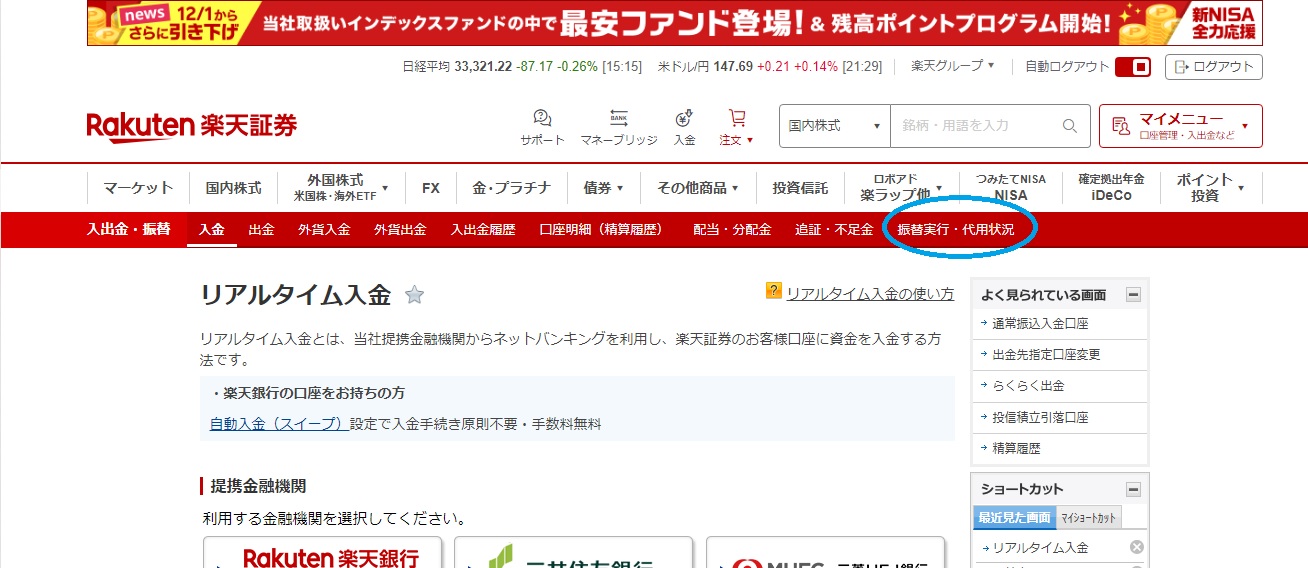This screenshot has height=568, width=1308.
Task: Click the ログアウト button
Action: tap(1214, 67)
